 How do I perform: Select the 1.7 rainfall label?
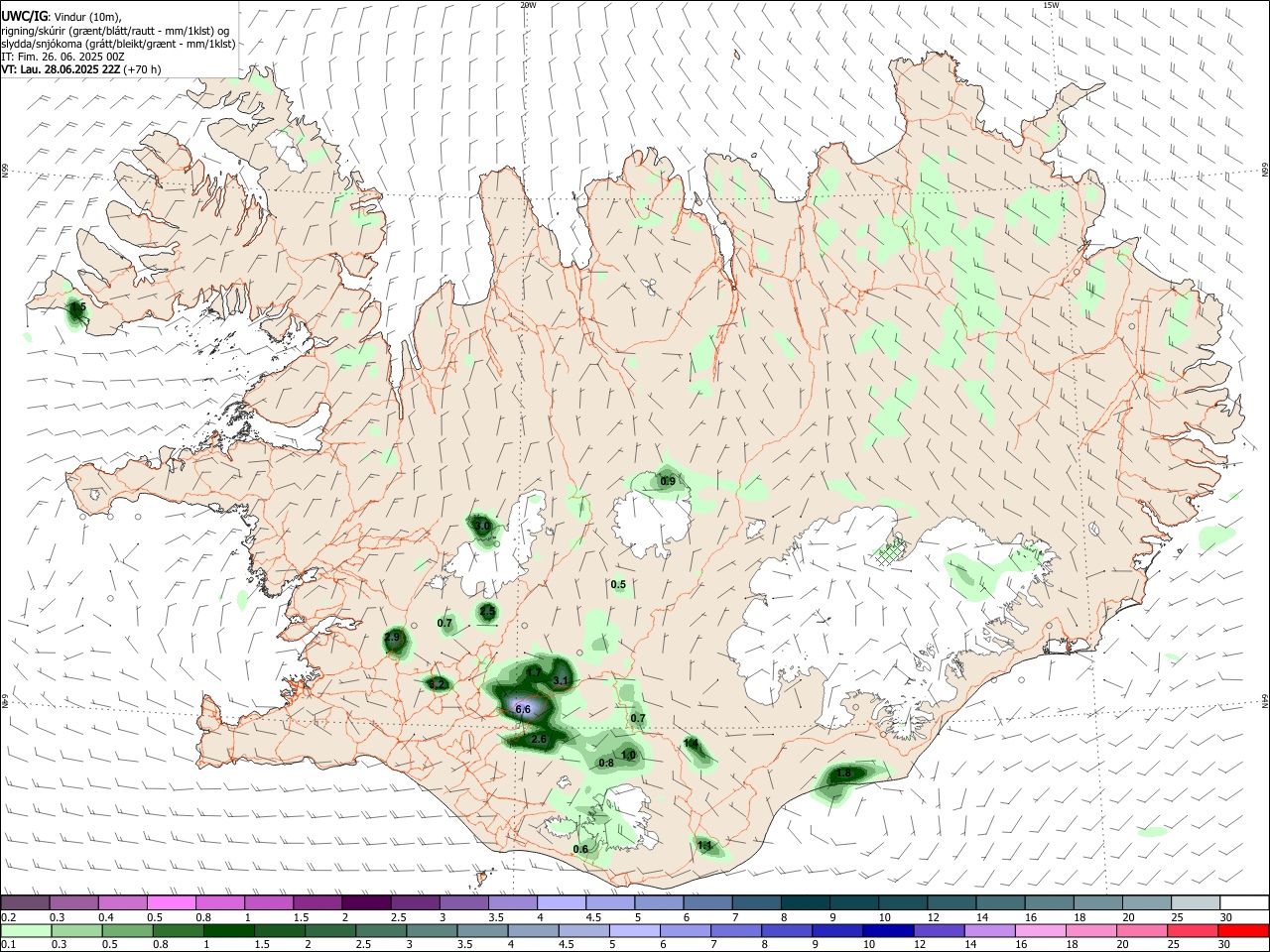click(x=533, y=672)
